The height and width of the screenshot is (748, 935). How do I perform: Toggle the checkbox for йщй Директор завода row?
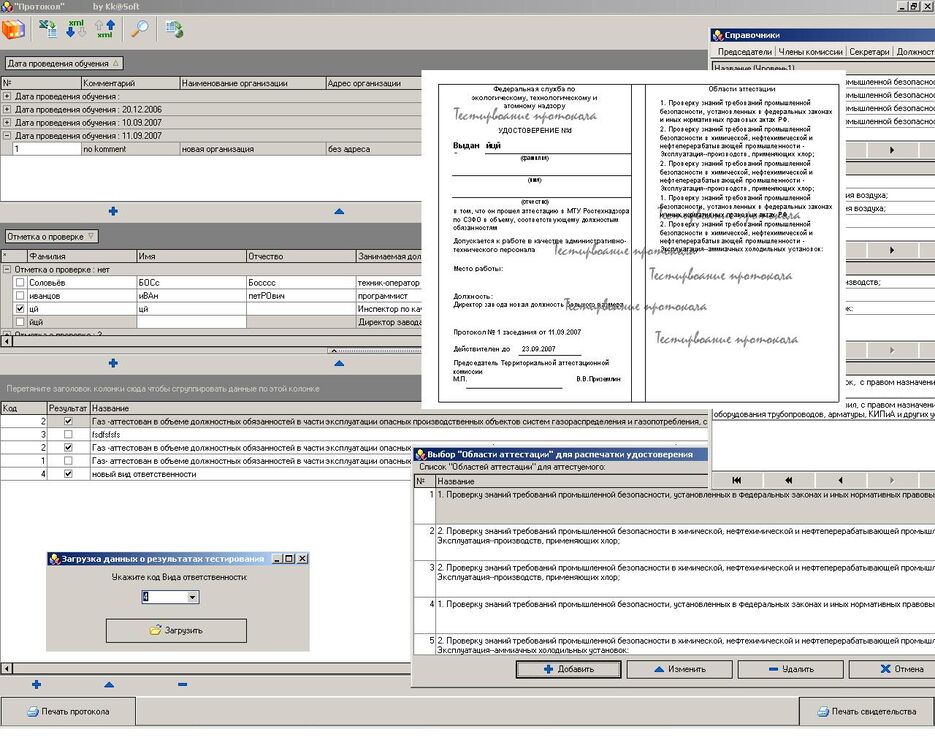click(x=20, y=322)
